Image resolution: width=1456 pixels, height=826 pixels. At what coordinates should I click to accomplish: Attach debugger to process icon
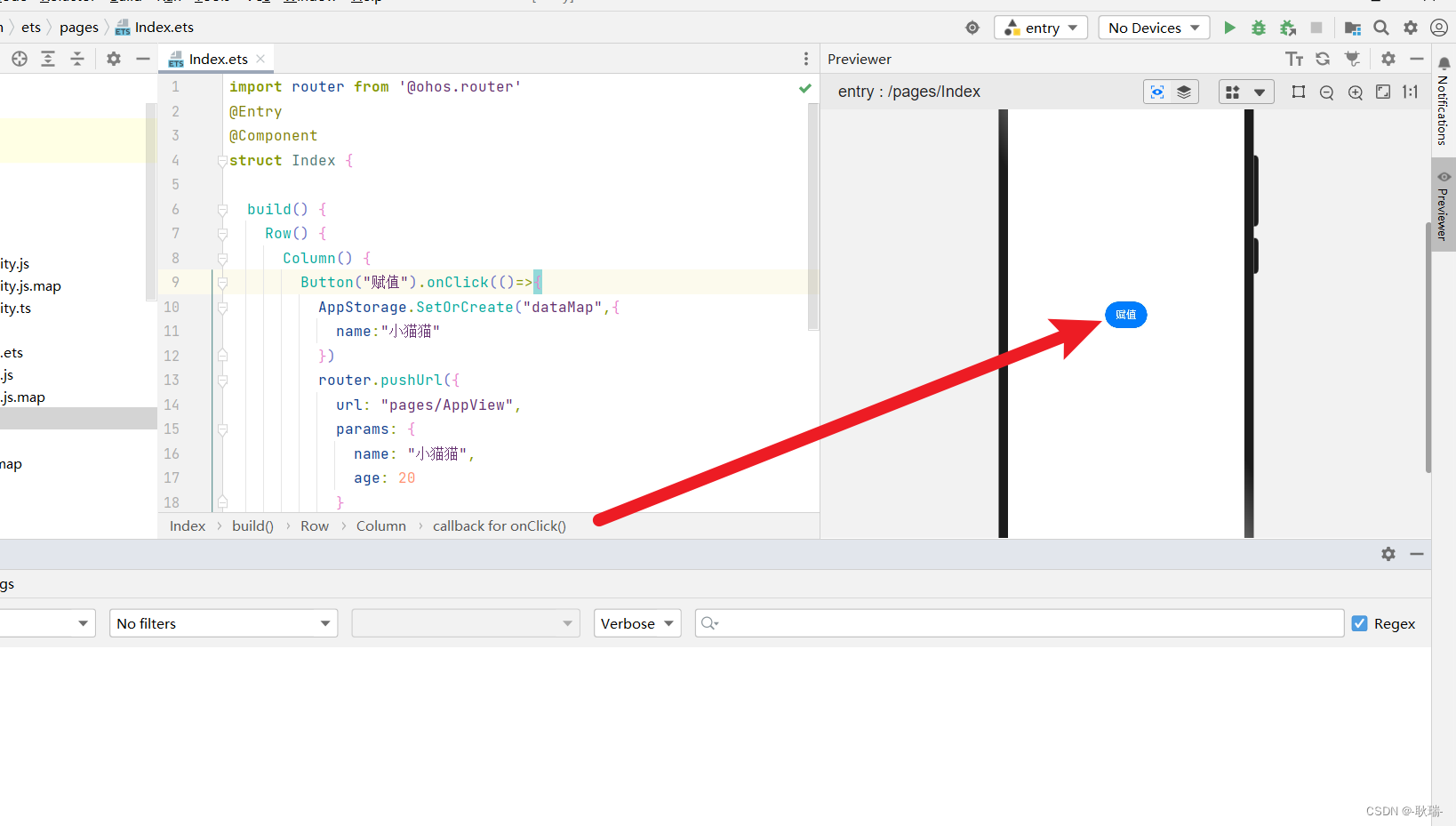(1288, 28)
